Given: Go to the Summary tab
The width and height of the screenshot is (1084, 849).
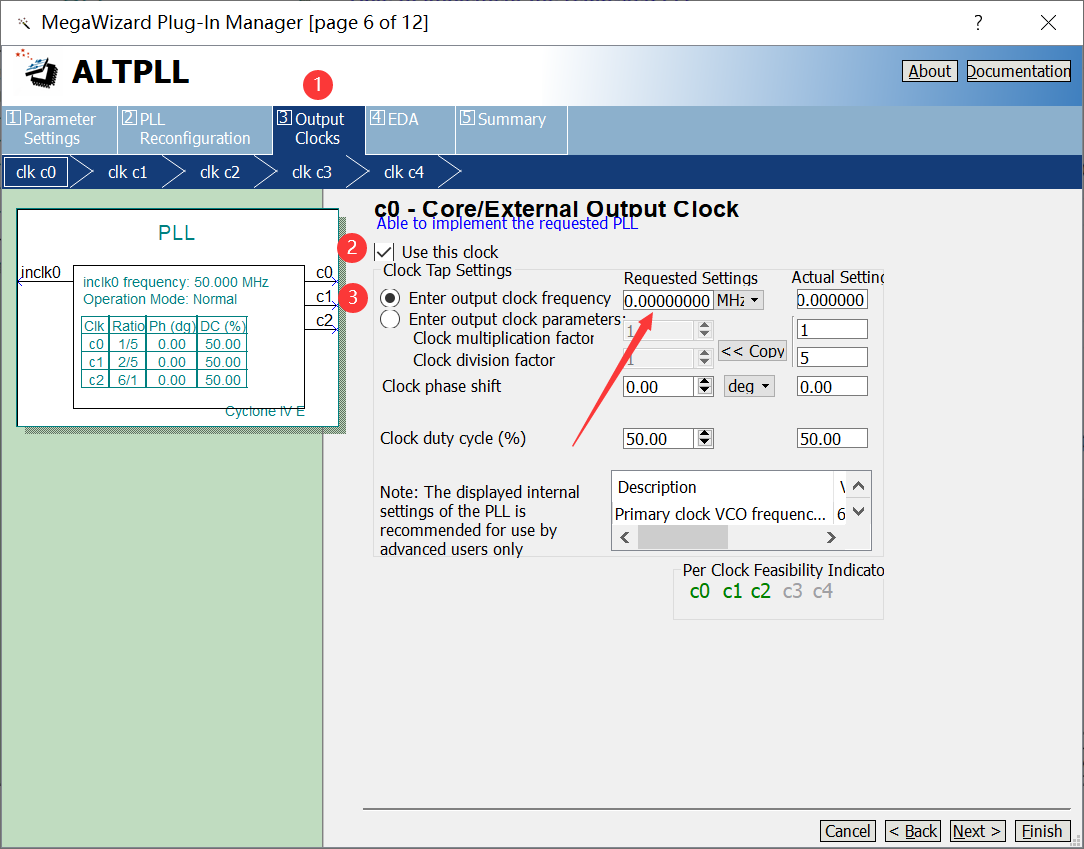Looking at the screenshot, I should [511, 129].
